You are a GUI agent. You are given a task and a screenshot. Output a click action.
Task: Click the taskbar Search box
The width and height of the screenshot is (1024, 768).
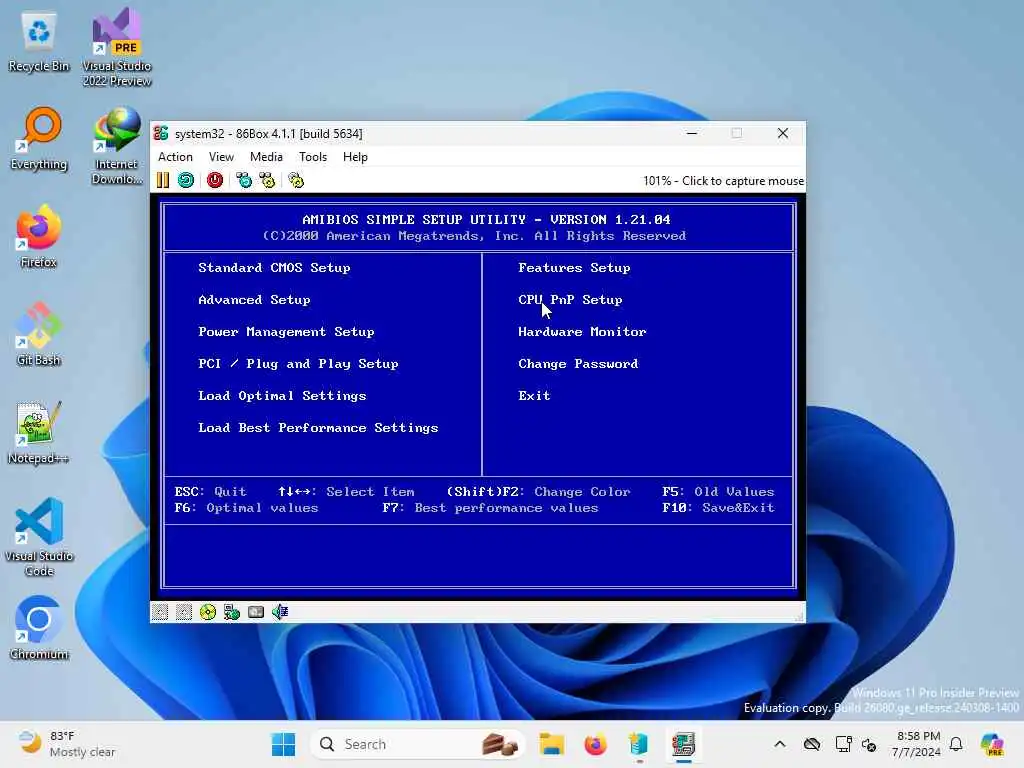[418, 744]
